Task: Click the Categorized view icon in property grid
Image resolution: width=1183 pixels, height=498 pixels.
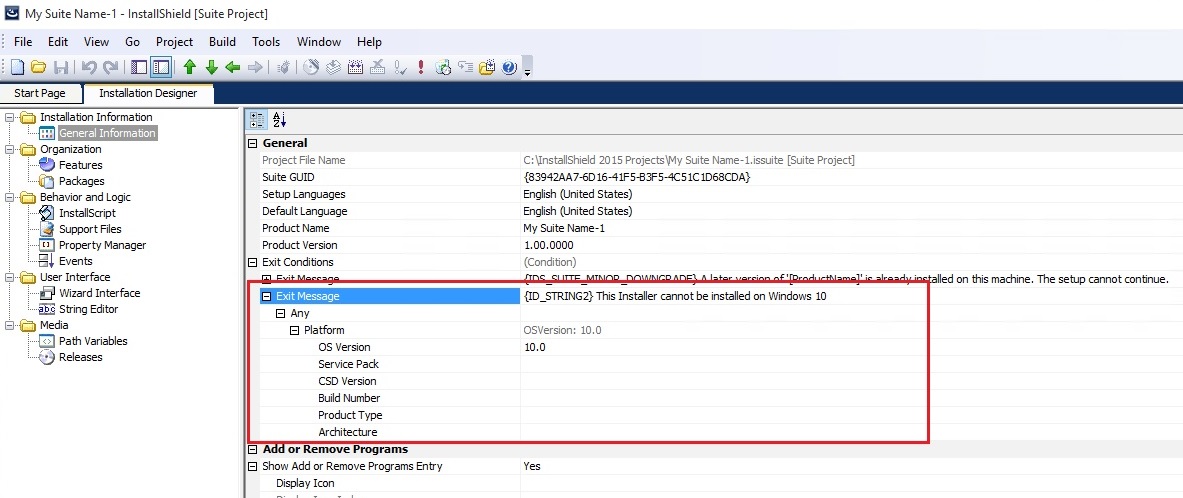Action: coord(257,119)
